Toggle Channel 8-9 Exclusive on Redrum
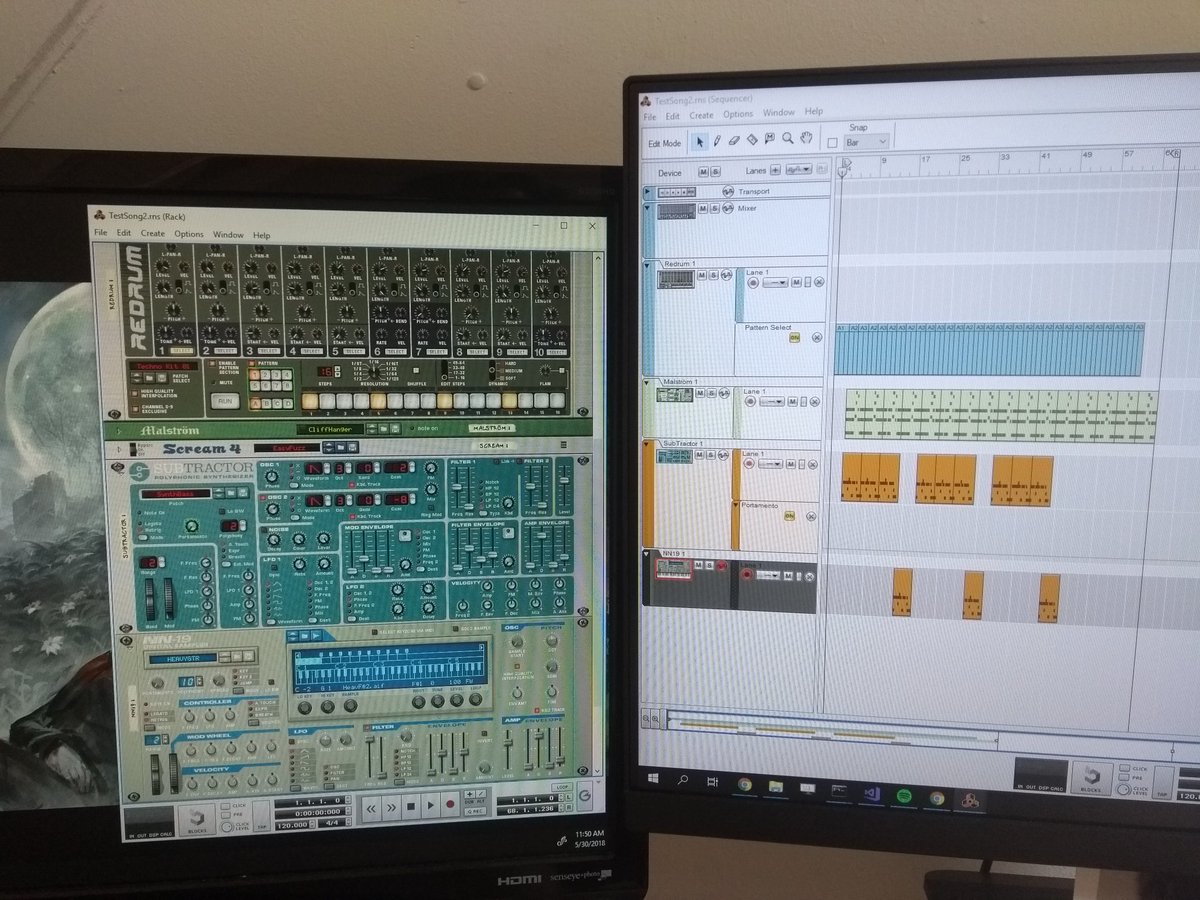Screen dimensions: 1200x900 click(135, 408)
